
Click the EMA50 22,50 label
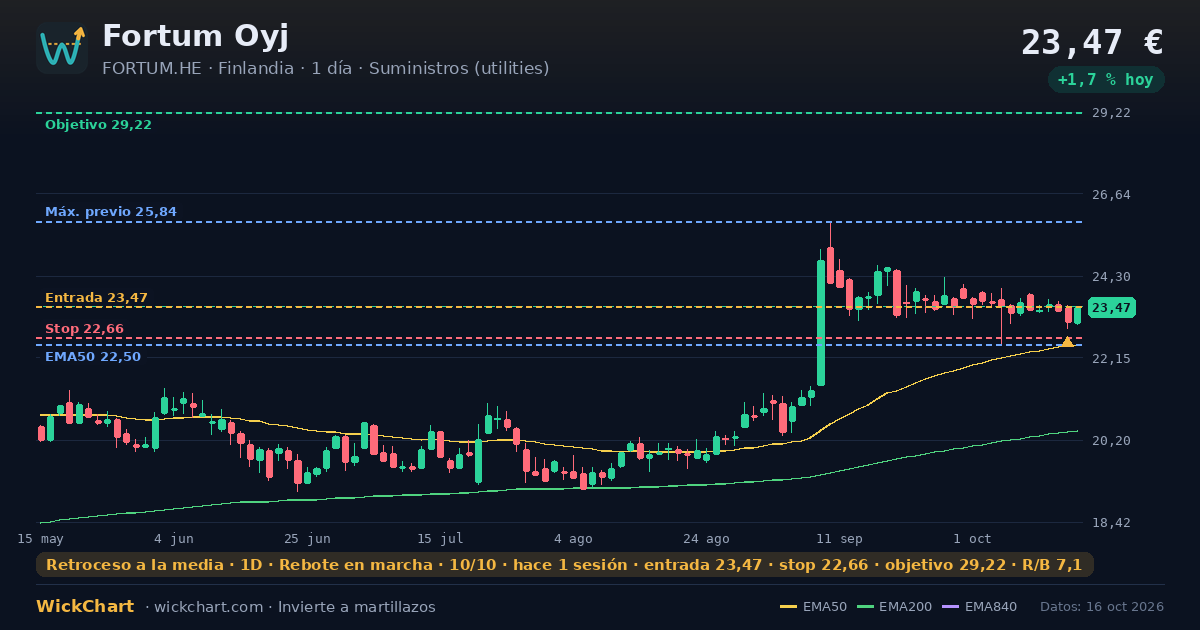pyautogui.click(x=93, y=357)
